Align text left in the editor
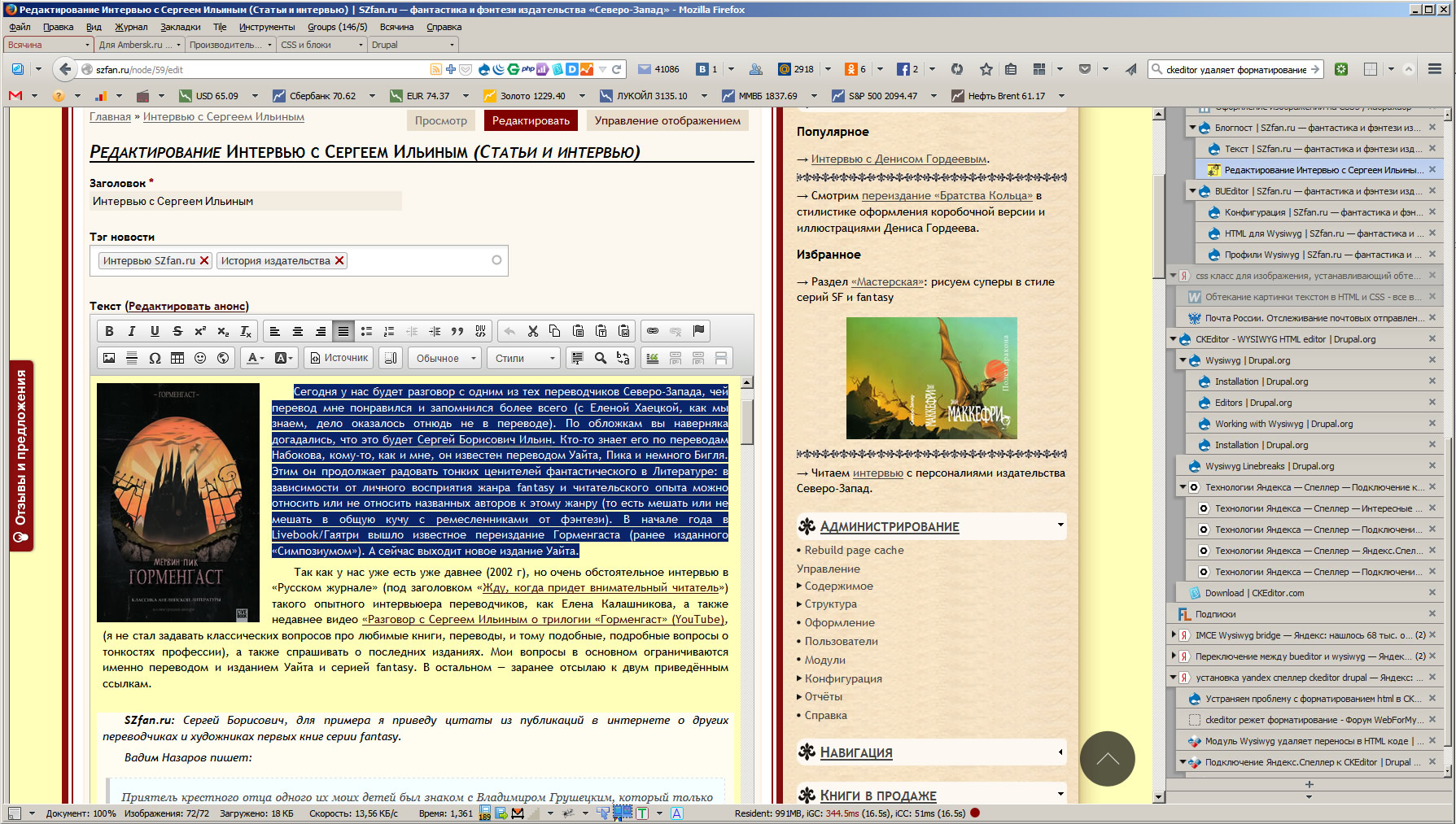 click(275, 331)
